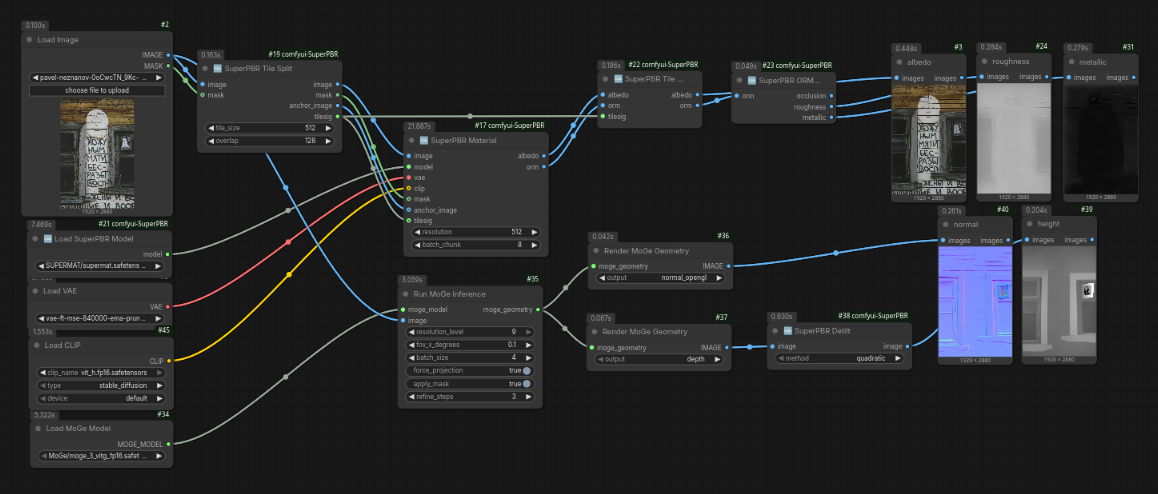Collapse the metallic preview node dot
This screenshot has width=1158, height=494.
[1070, 62]
